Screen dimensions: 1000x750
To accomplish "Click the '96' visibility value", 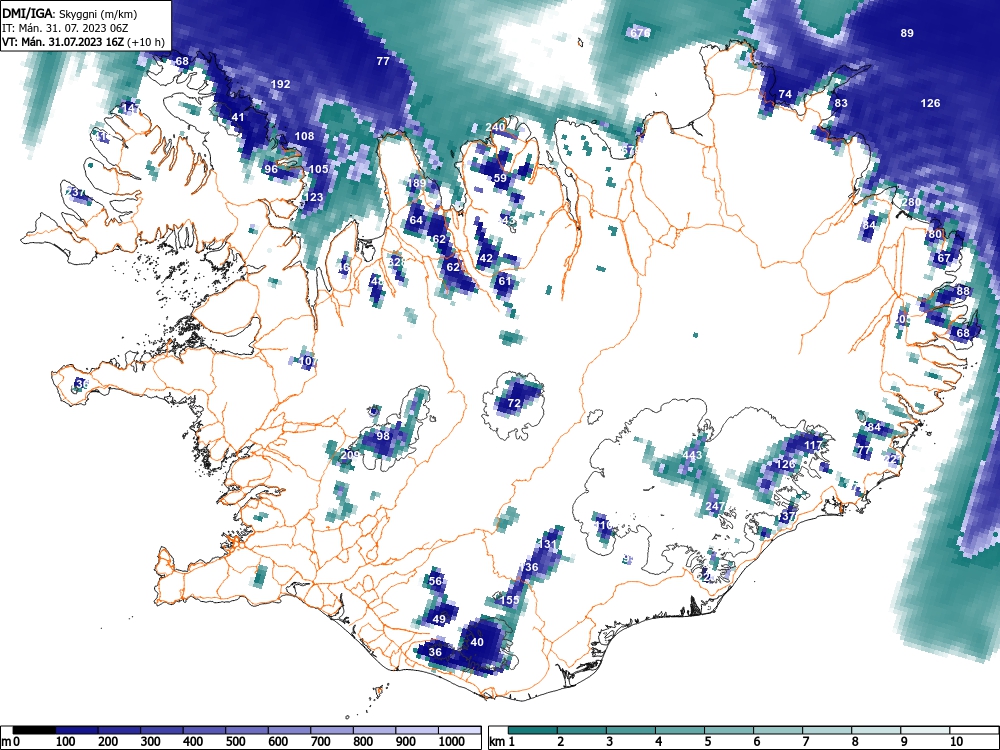I will 271,169.
